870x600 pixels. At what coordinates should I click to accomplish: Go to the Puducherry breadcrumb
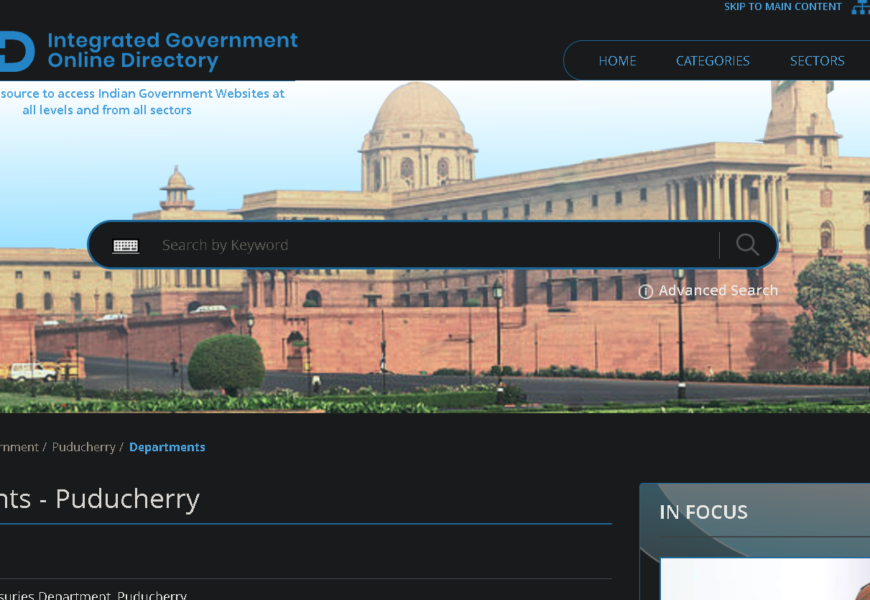point(83,447)
